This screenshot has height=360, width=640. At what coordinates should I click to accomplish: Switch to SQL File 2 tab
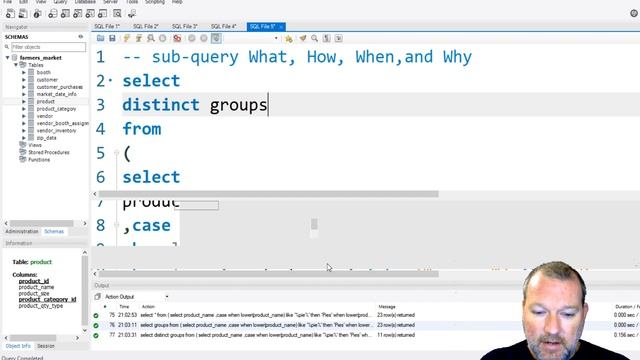[x=146, y=27]
